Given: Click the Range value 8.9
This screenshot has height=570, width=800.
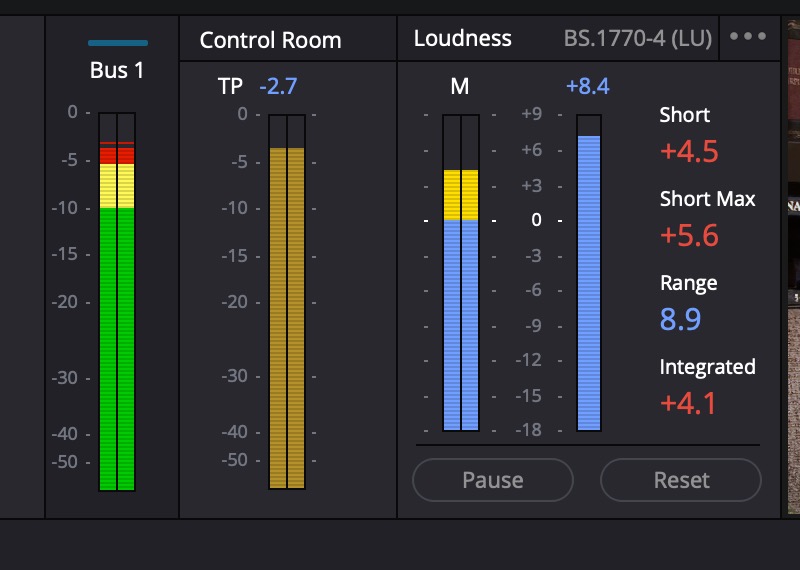Looking at the screenshot, I should (680, 320).
